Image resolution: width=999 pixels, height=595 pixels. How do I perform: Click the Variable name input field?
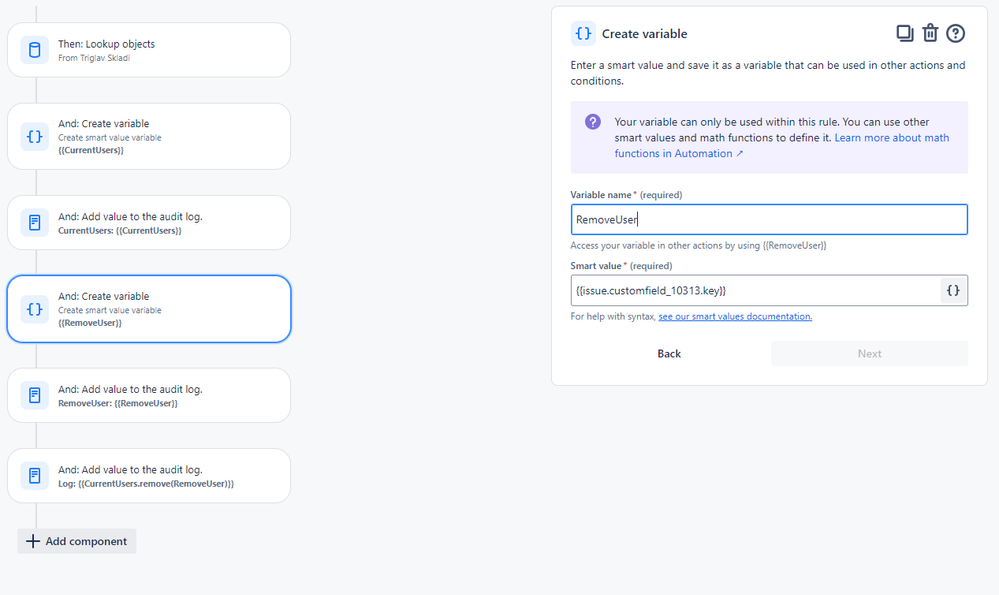point(768,220)
